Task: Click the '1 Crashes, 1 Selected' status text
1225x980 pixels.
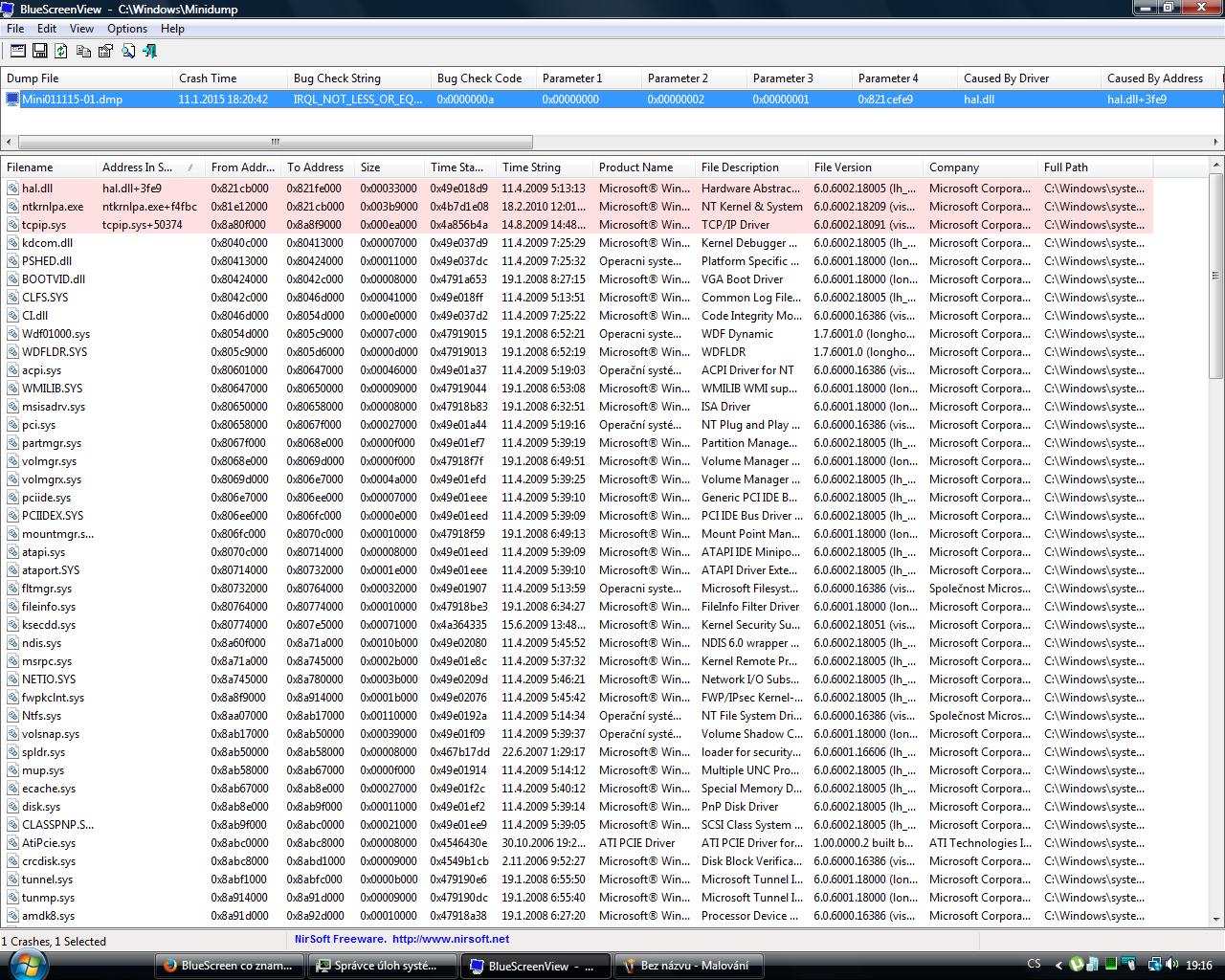Action: (55, 941)
